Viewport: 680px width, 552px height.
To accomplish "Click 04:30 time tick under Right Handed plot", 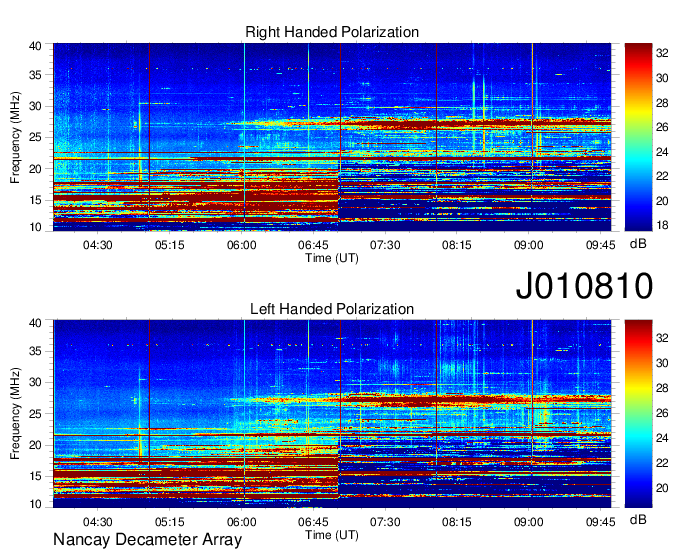I will [x=98, y=245].
